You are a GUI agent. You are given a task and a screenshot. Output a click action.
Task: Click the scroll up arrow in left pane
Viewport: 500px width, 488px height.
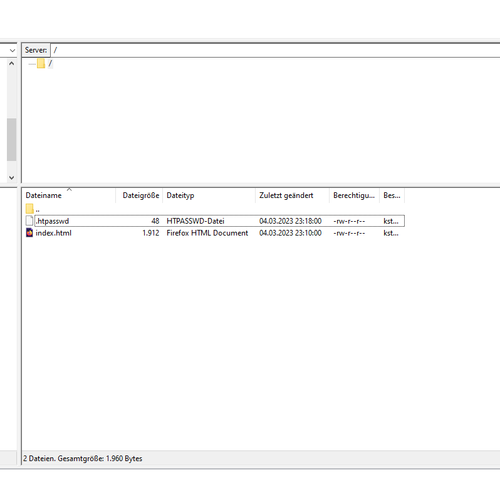point(12,63)
